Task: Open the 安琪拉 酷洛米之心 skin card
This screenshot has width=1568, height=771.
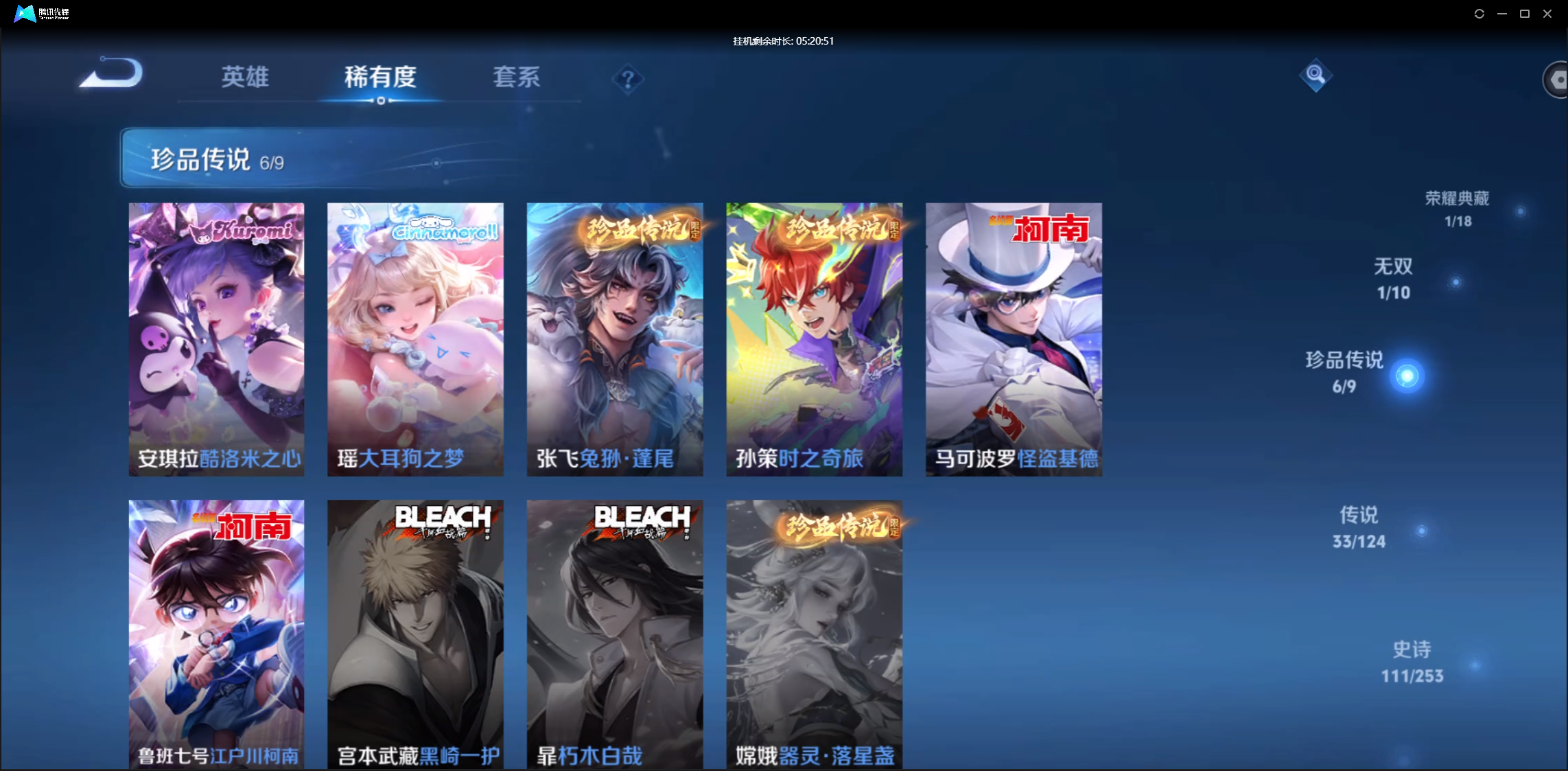Action: pos(216,339)
